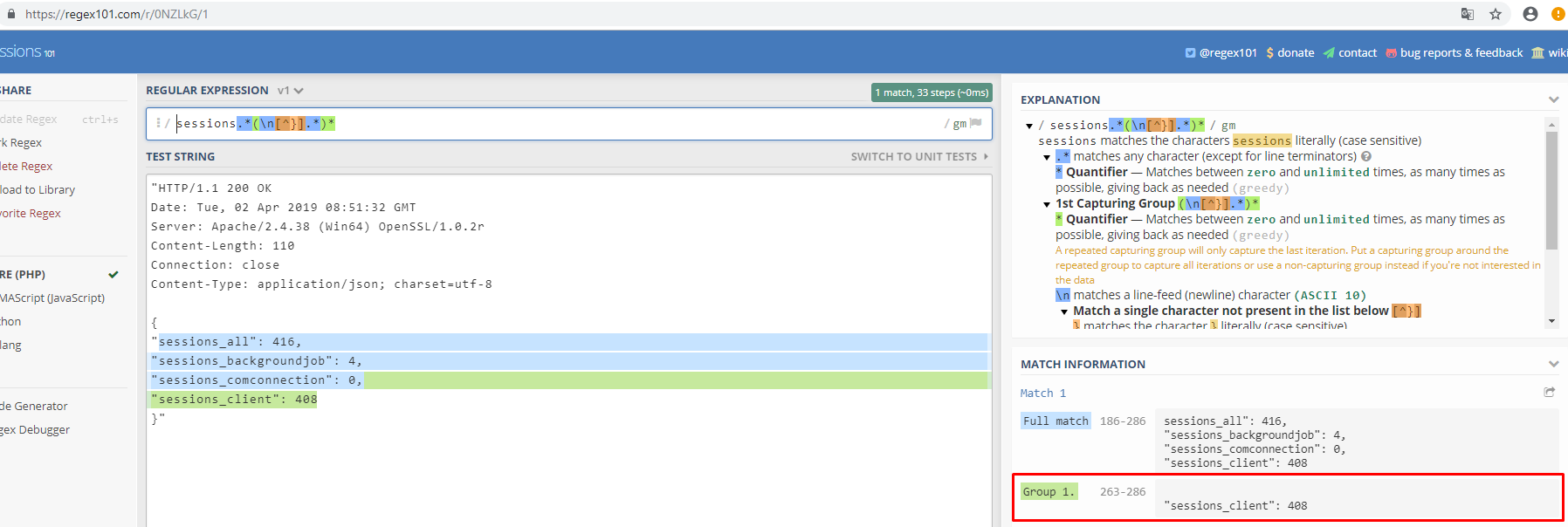
Task: Click the '186-286' match range
Action: click(1123, 421)
